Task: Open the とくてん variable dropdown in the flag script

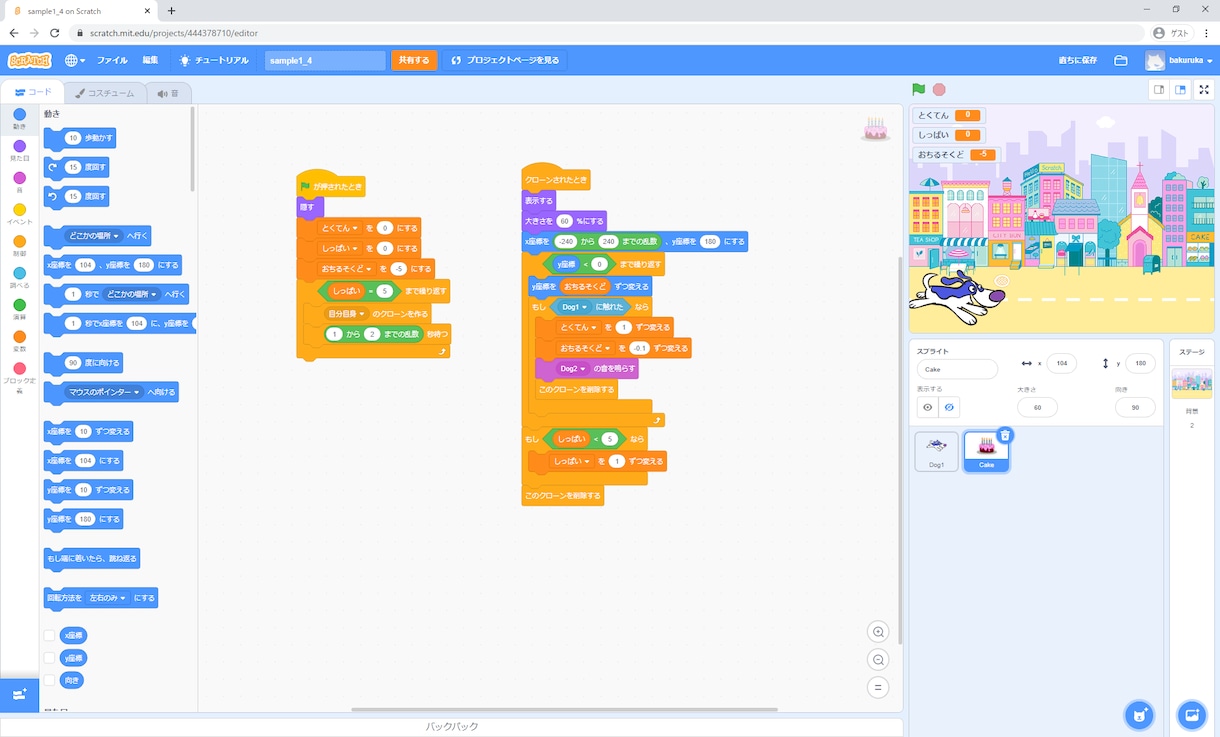Action: 342,228
